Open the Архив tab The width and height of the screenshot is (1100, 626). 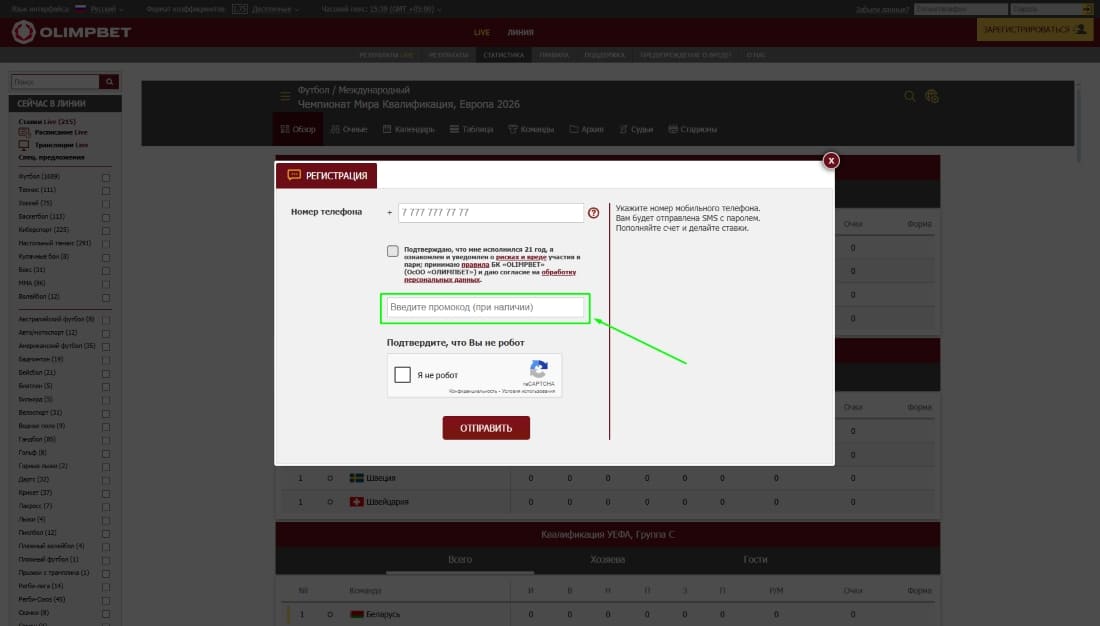[x=586, y=129]
